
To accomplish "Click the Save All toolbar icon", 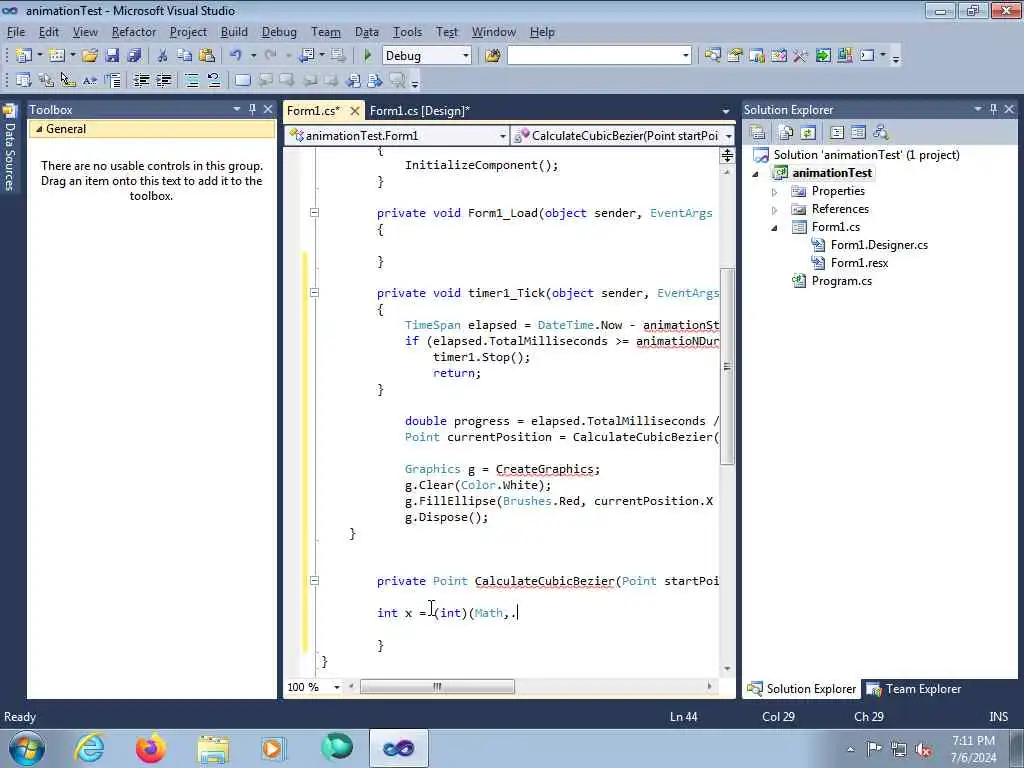I will (x=135, y=56).
